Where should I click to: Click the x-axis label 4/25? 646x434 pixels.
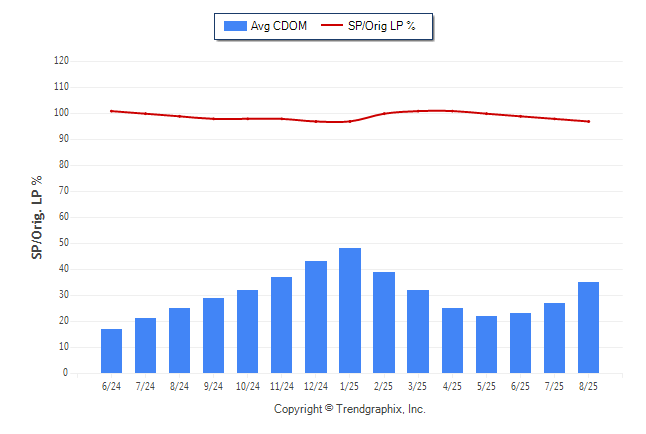tap(452, 386)
